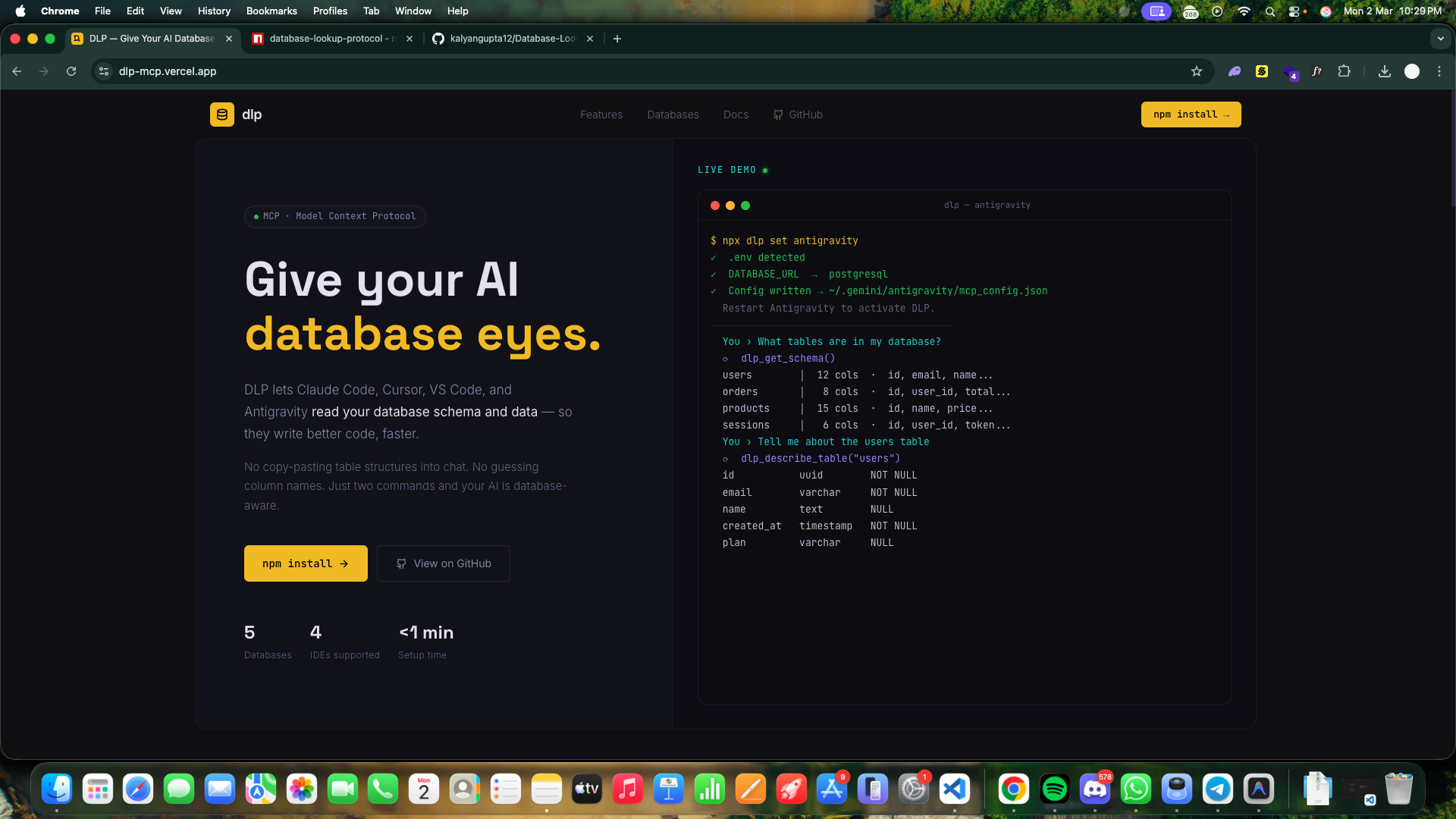Reload the page in Chrome
This screenshot has width=1456, height=819.
(71, 71)
